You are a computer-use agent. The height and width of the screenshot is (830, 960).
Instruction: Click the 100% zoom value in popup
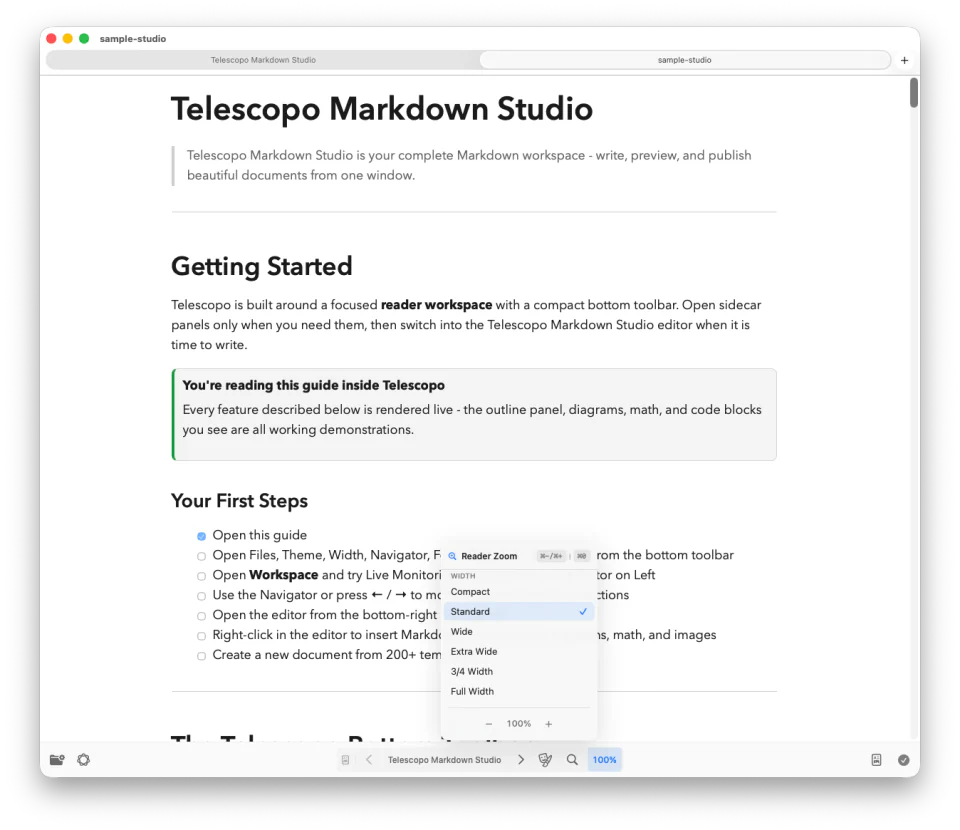click(x=519, y=723)
